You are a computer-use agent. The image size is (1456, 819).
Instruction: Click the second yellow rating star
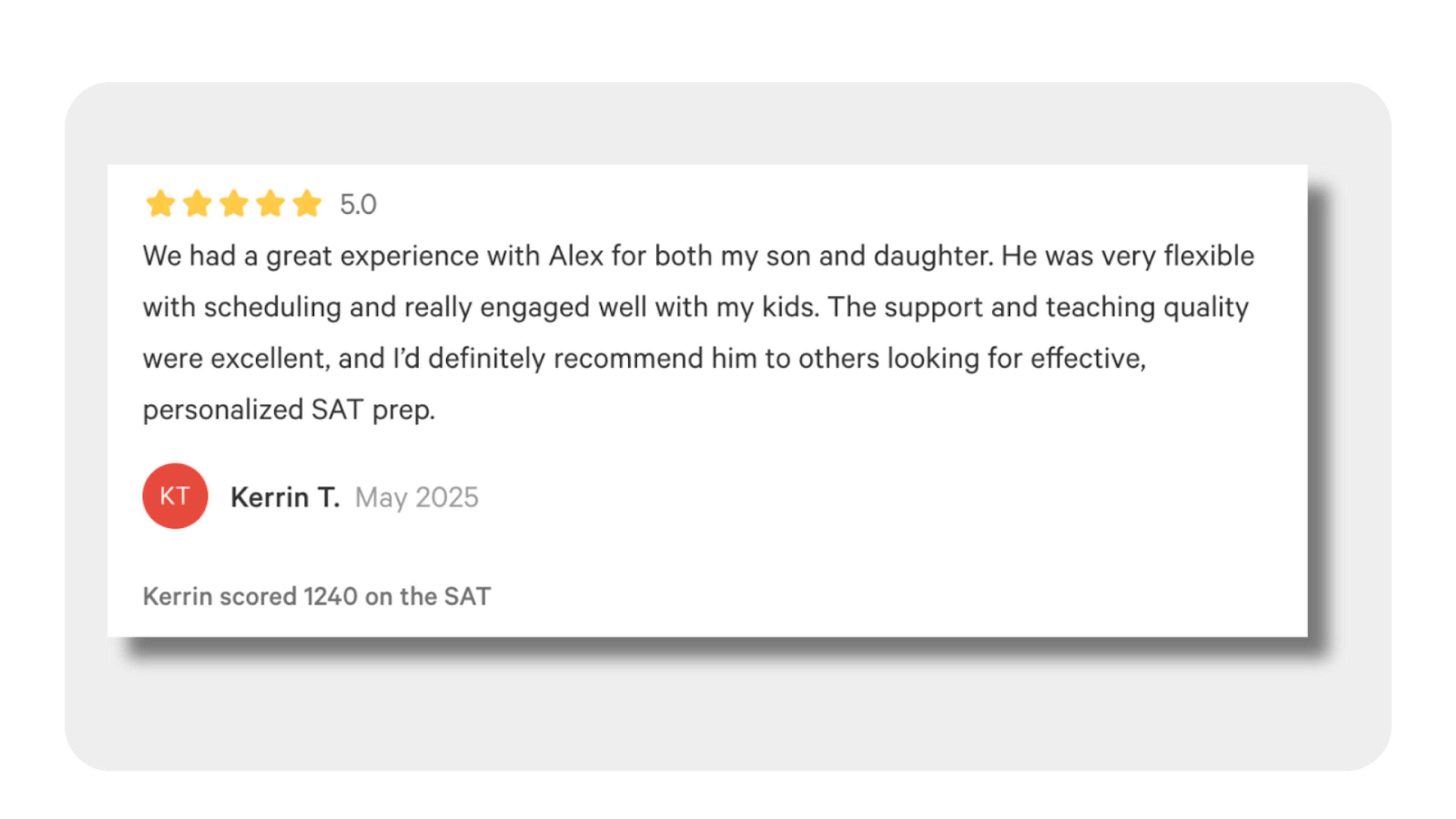[x=197, y=204]
